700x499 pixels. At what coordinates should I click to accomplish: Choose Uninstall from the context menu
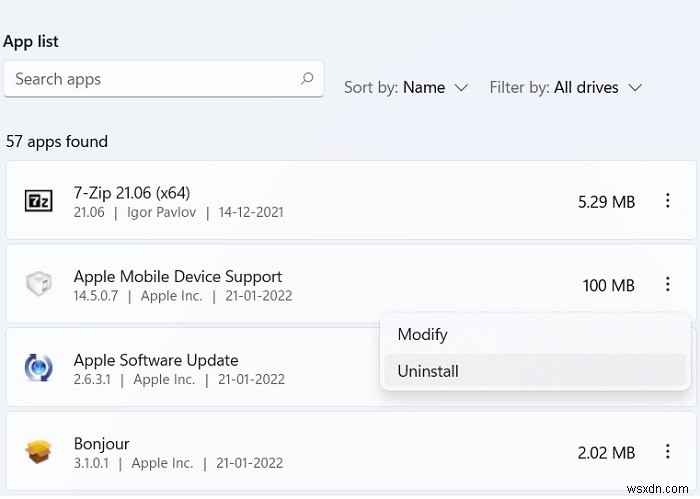click(428, 371)
